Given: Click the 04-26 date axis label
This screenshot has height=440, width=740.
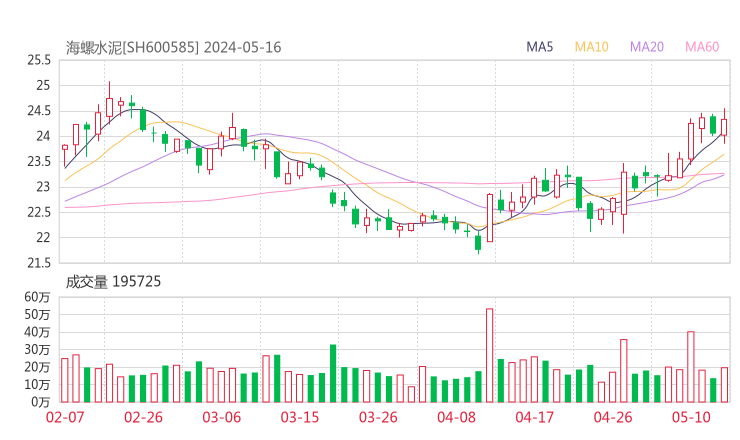Looking at the screenshot, I should point(613,417).
